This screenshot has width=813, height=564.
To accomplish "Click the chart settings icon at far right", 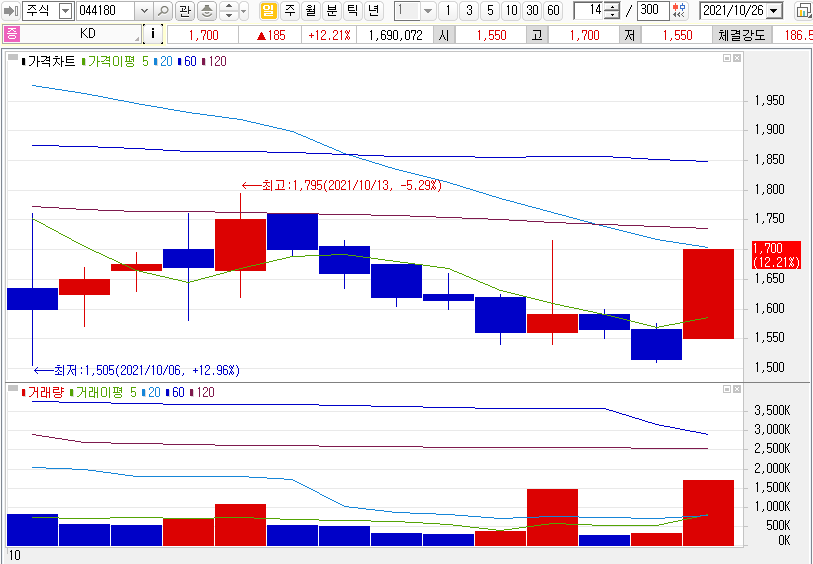I will click(804, 10).
